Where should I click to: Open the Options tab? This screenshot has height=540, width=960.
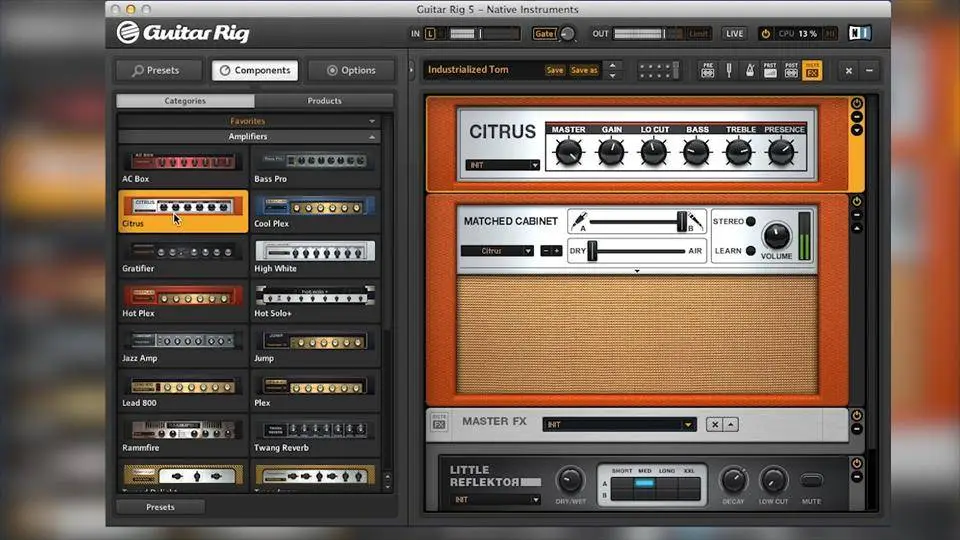(x=351, y=70)
